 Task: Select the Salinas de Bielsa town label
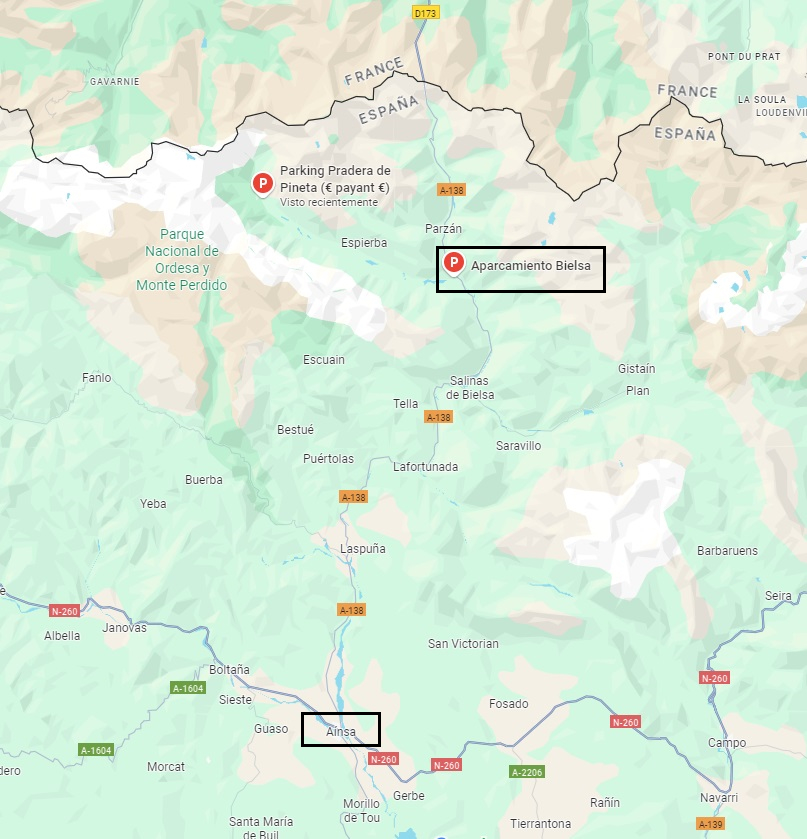[x=470, y=387]
